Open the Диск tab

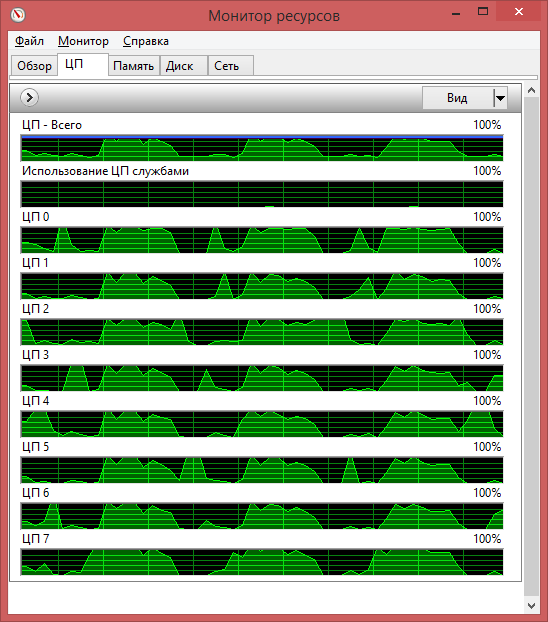[x=183, y=65]
